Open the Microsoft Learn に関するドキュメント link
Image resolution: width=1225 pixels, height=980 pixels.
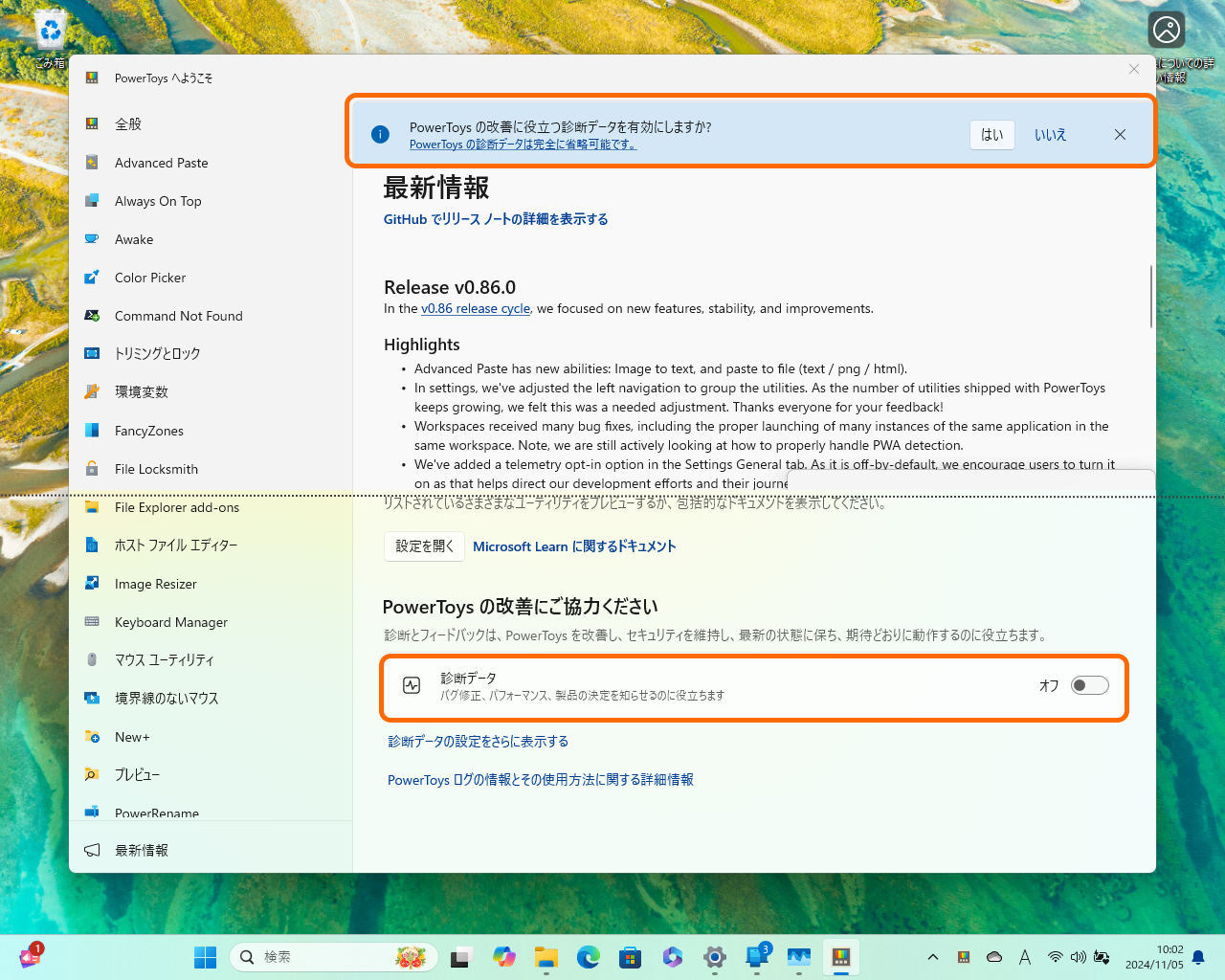(574, 546)
